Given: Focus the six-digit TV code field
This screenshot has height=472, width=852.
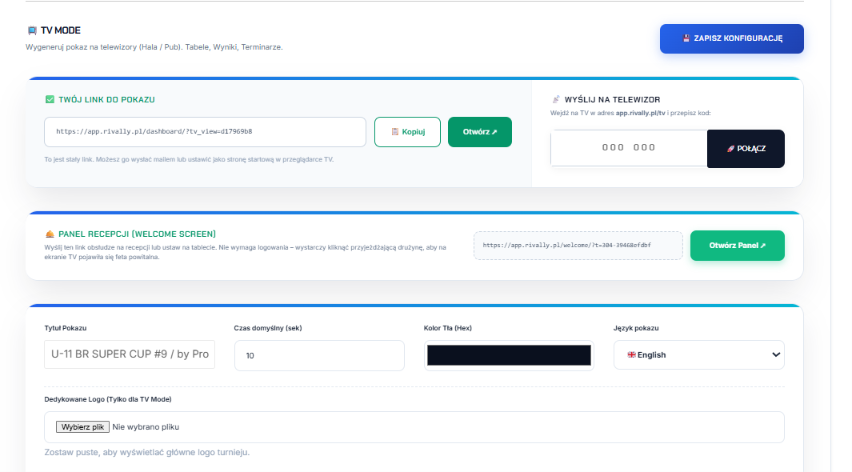Looking at the screenshot, I should click(629, 148).
